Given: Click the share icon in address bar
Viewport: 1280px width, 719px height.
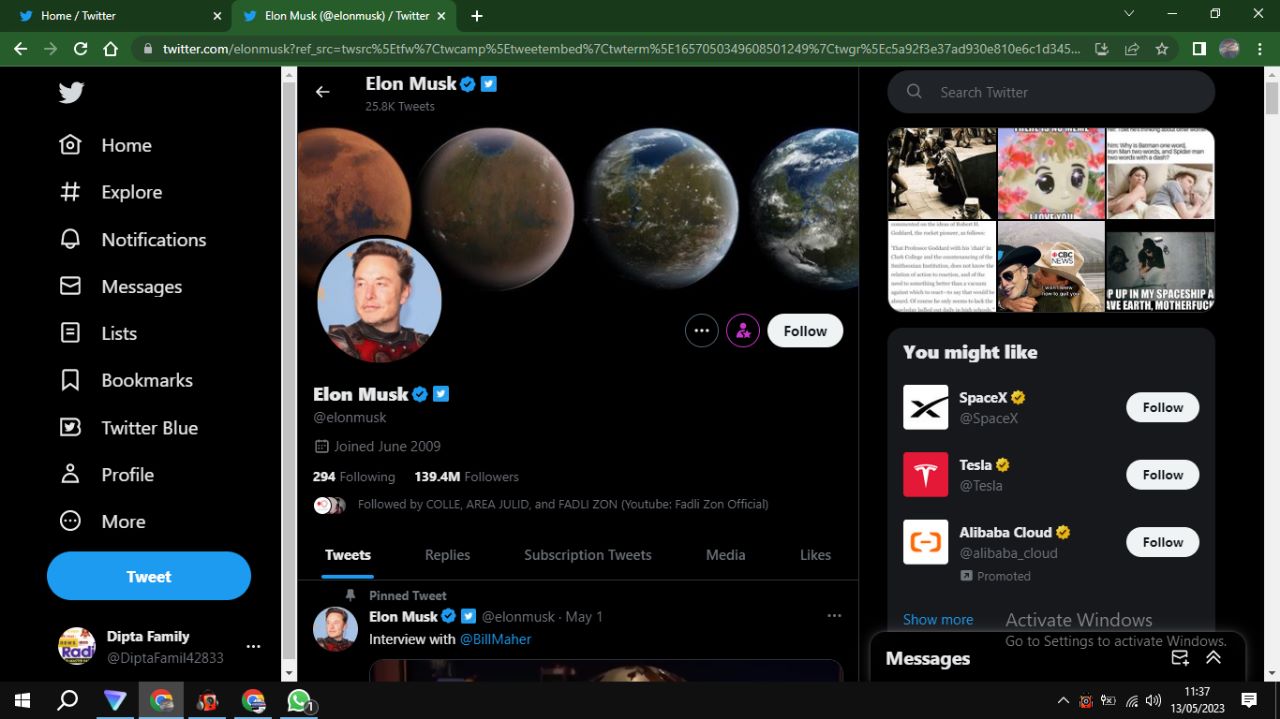Looking at the screenshot, I should pos(1132,48).
